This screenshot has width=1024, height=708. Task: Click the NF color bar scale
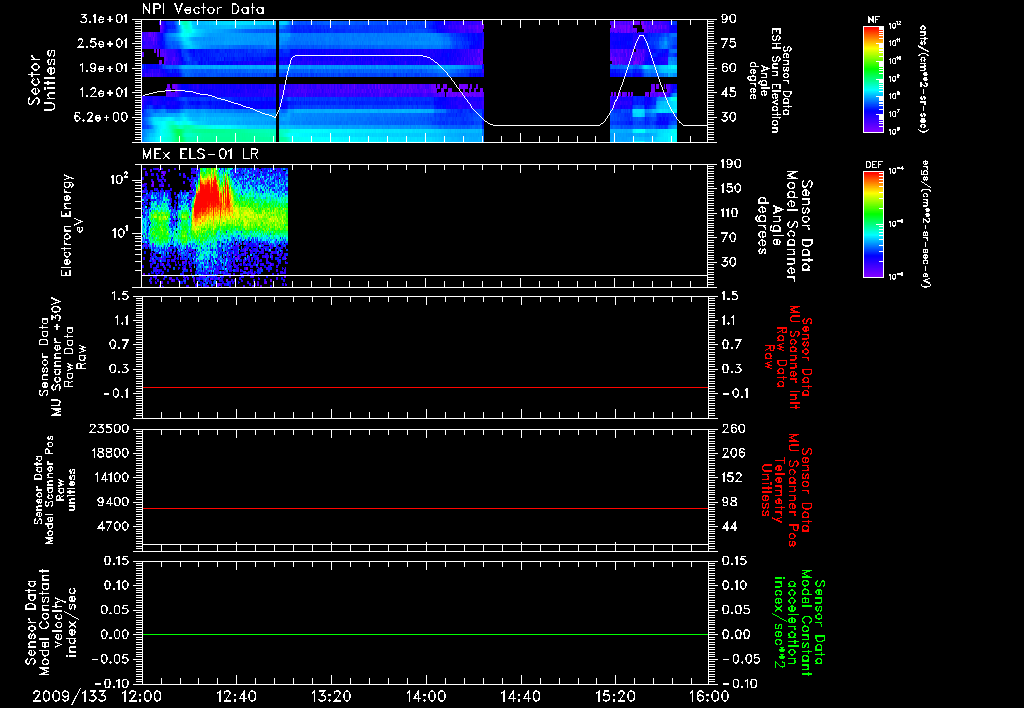coord(874,79)
